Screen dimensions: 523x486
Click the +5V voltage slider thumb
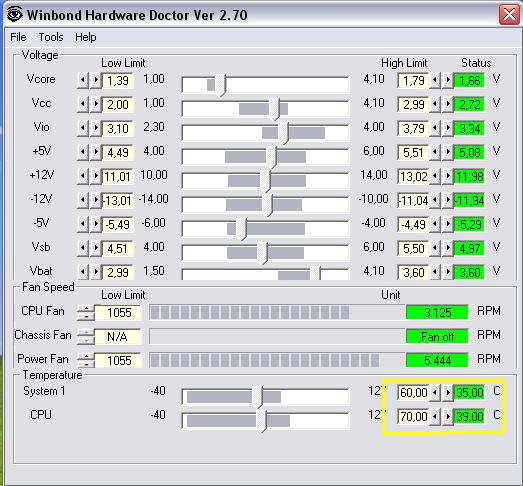point(272,157)
